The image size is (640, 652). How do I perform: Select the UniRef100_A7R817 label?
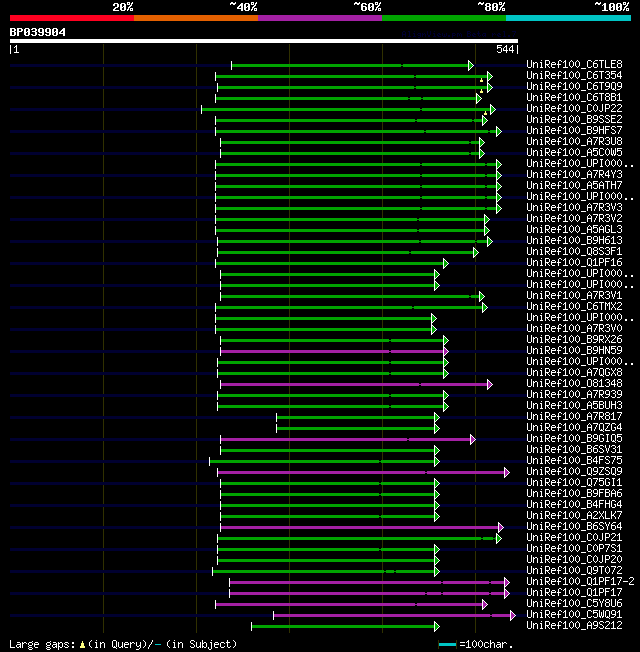574,416
